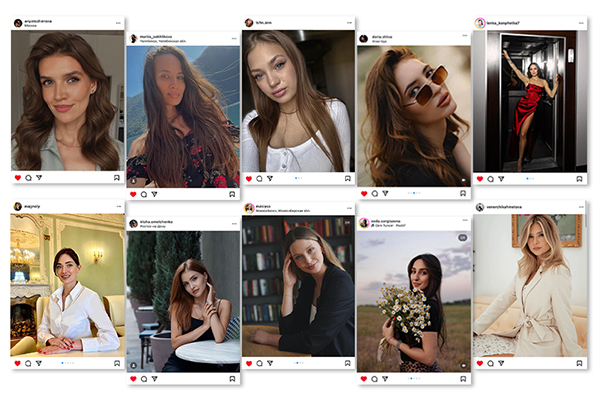600x400 pixels.
Task: Open comments on the red dress post
Action: point(490,179)
